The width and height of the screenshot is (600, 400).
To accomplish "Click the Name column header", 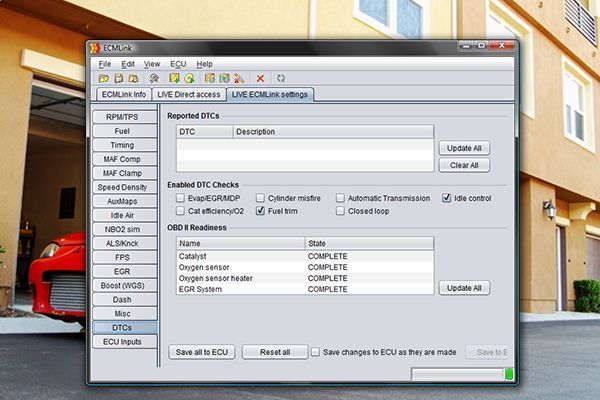I will pyautogui.click(x=241, y=243).
